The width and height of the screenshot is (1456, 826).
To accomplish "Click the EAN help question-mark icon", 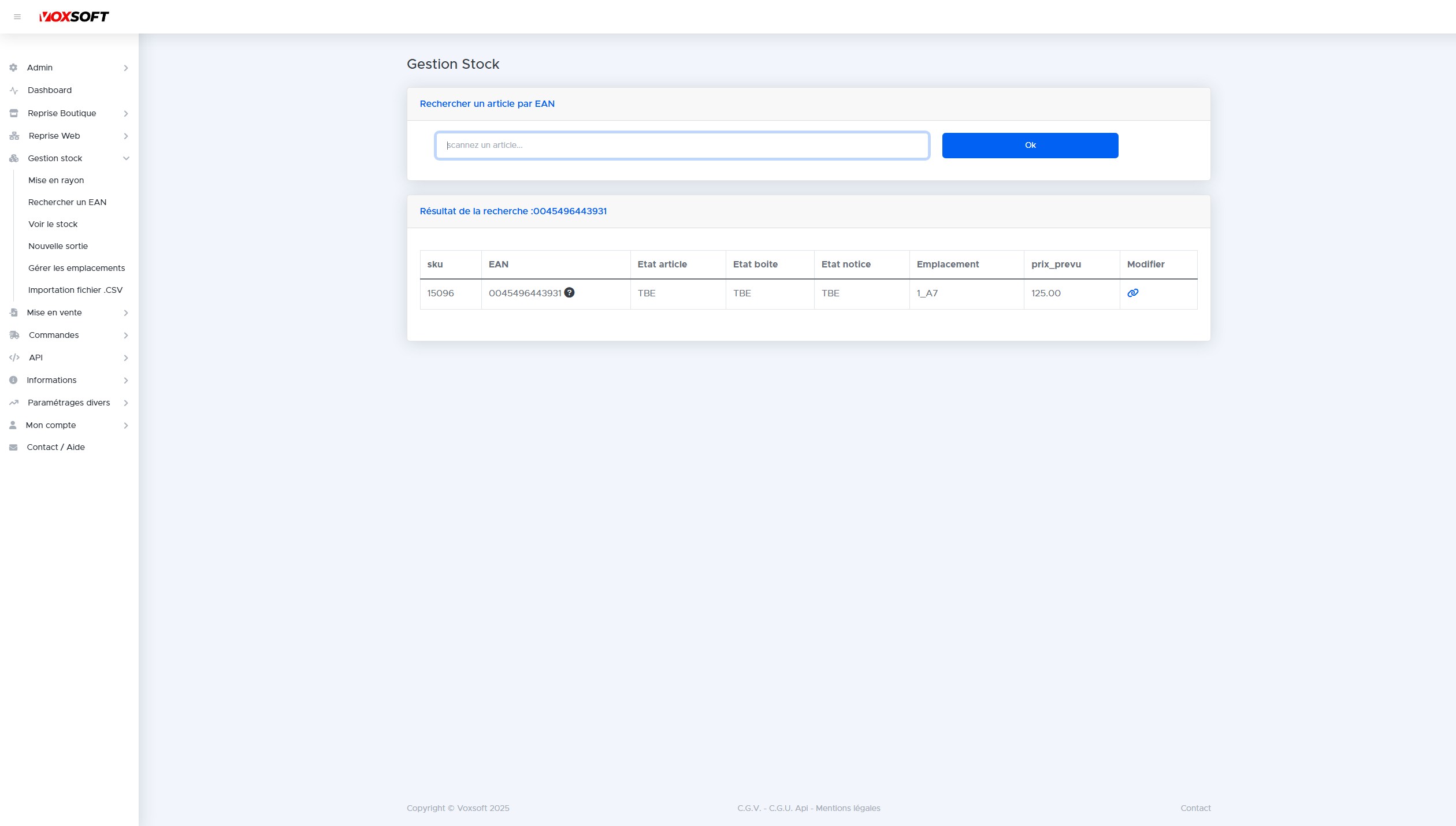I will pos(569,293).
